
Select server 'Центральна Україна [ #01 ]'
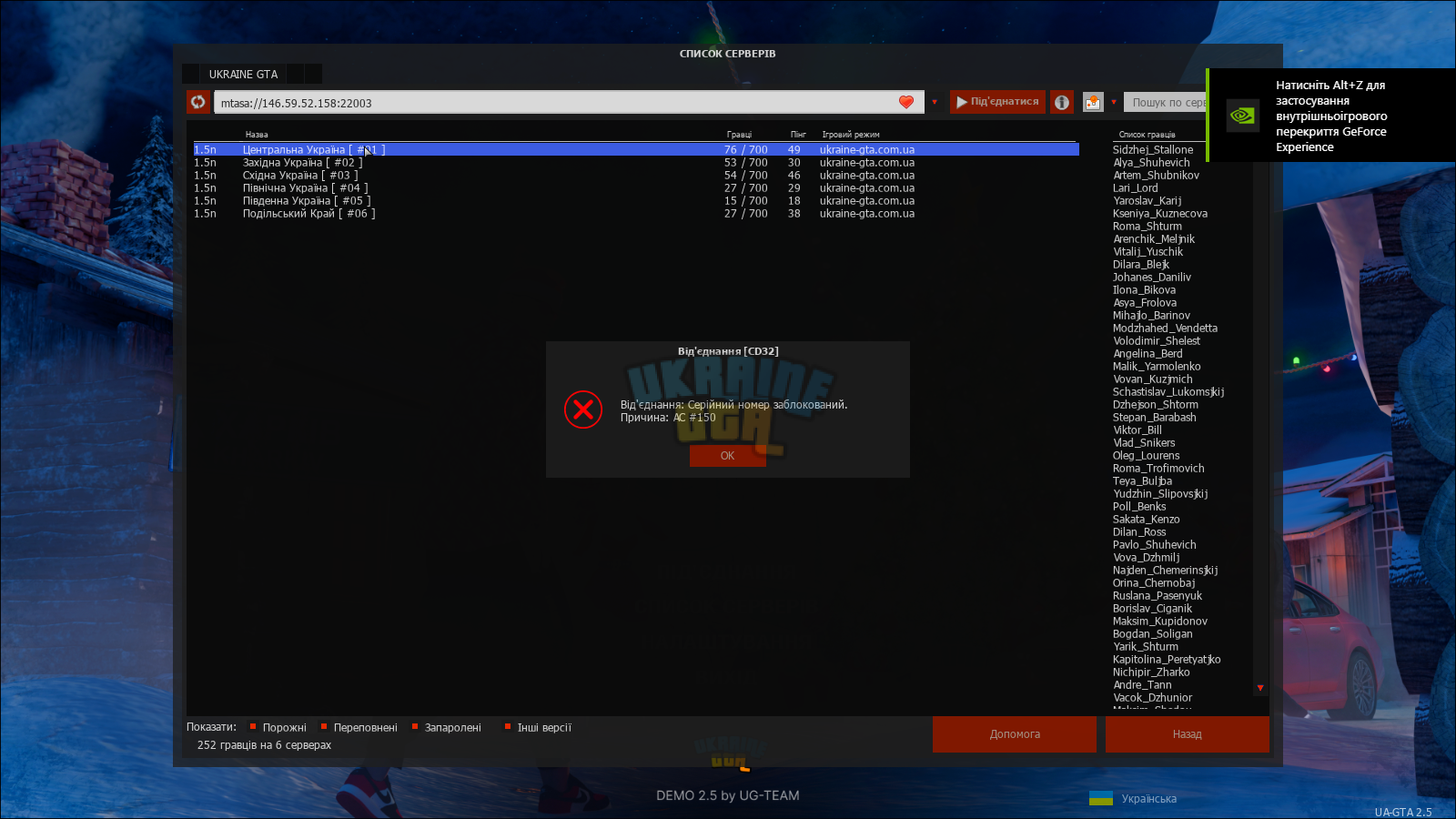635,150
